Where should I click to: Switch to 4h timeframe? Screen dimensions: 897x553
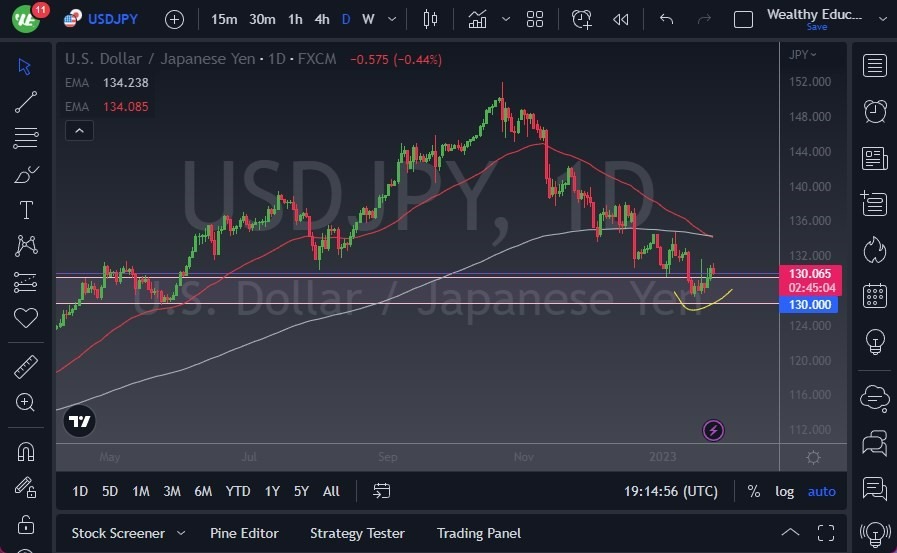(322, 19)
